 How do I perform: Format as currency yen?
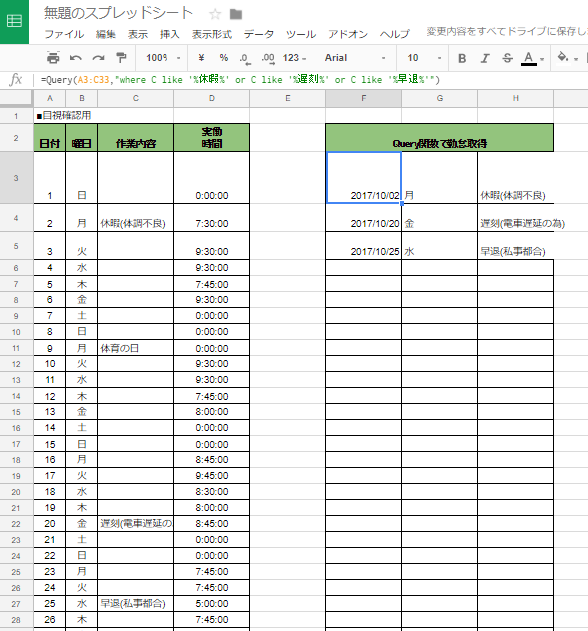[x=201, y=58]
